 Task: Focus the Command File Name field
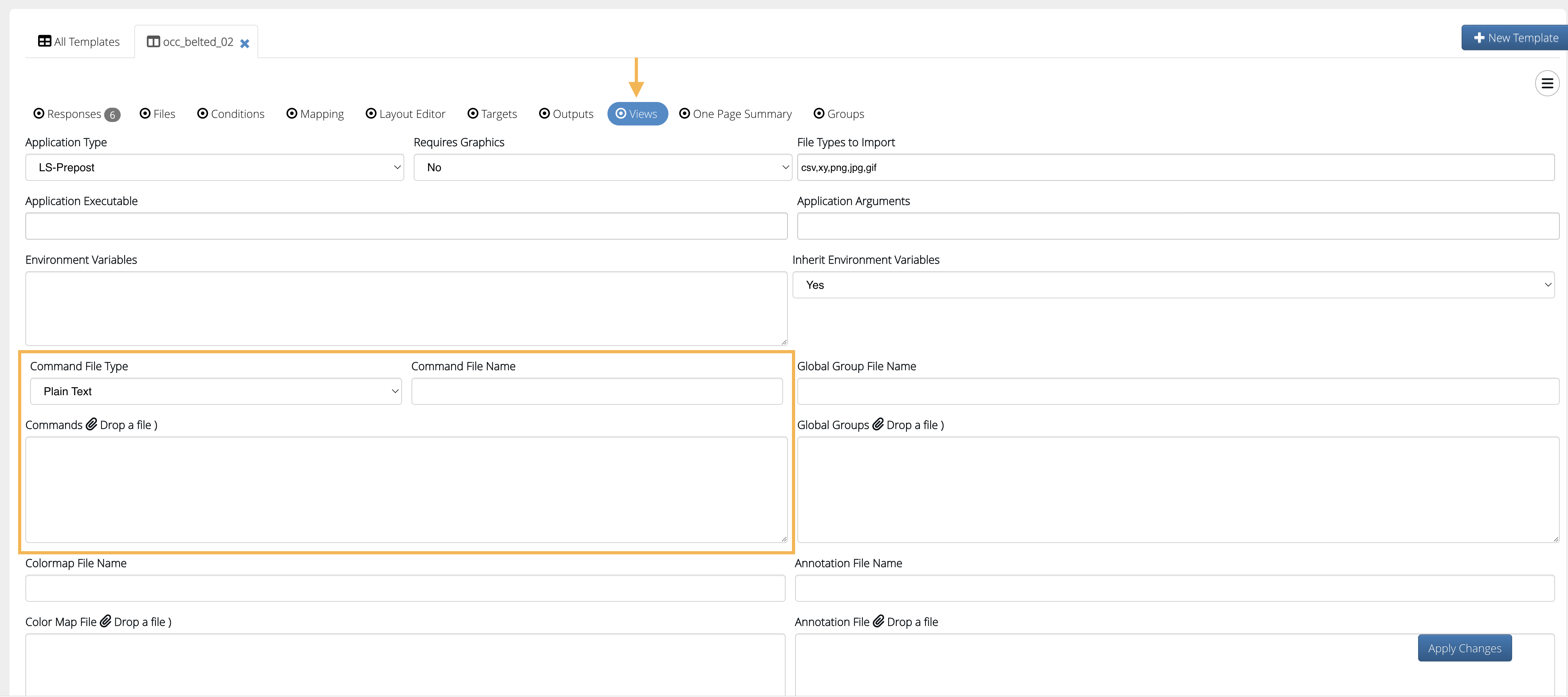[x=597, y=391]
